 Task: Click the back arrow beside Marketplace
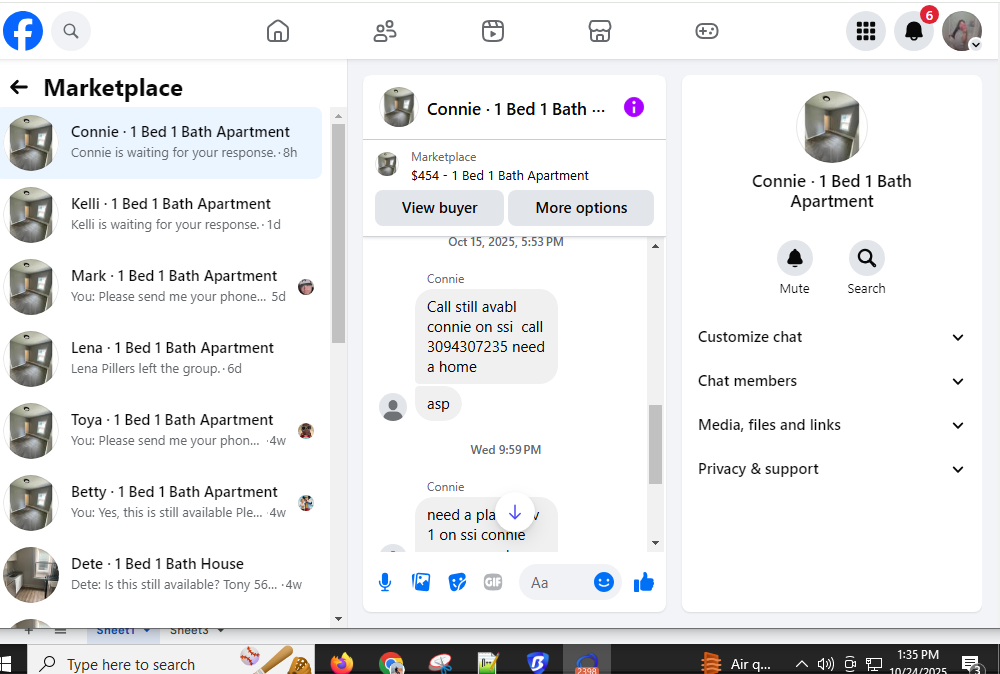pos(19,87)
